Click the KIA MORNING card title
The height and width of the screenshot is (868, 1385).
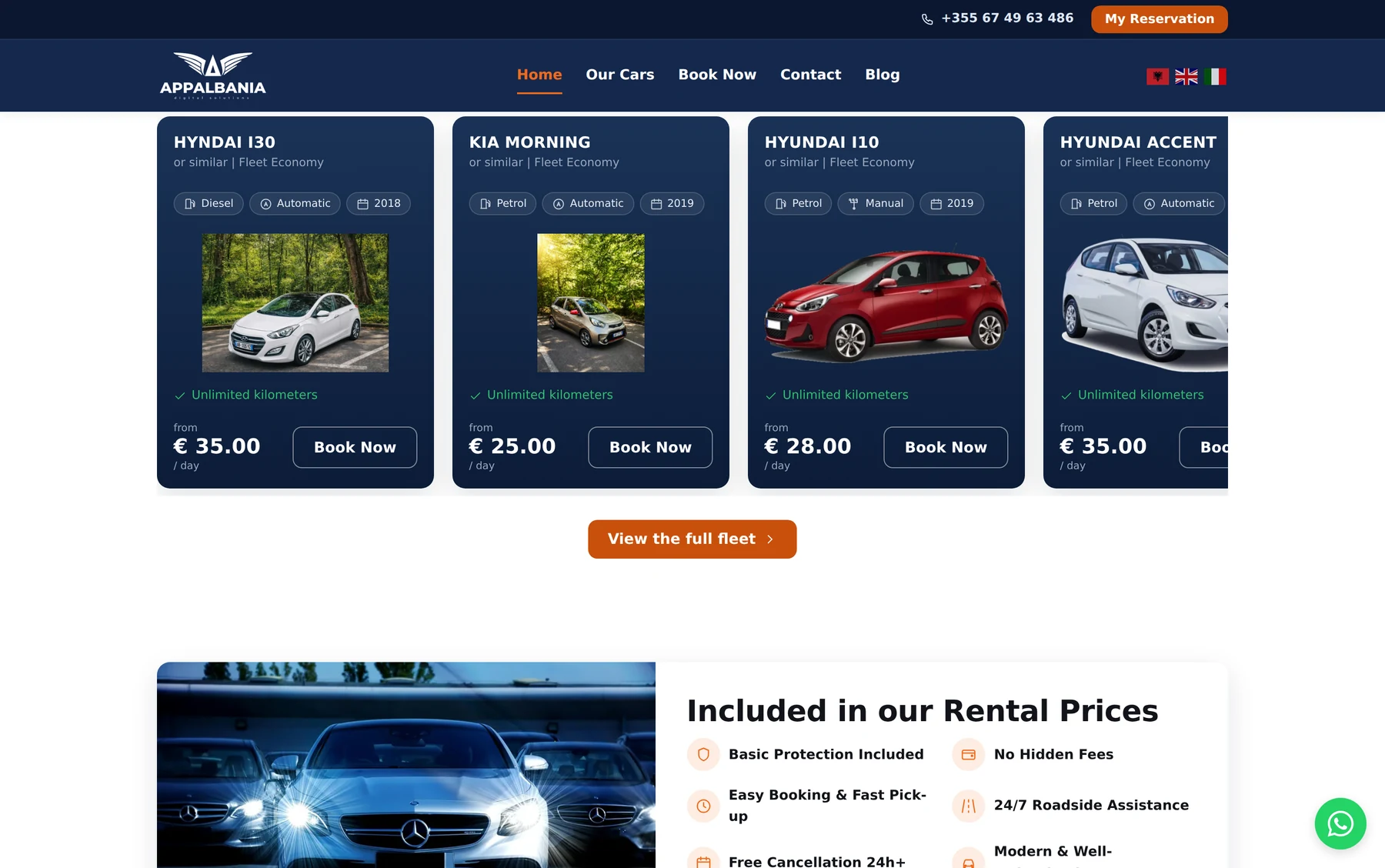coord(530,142)
